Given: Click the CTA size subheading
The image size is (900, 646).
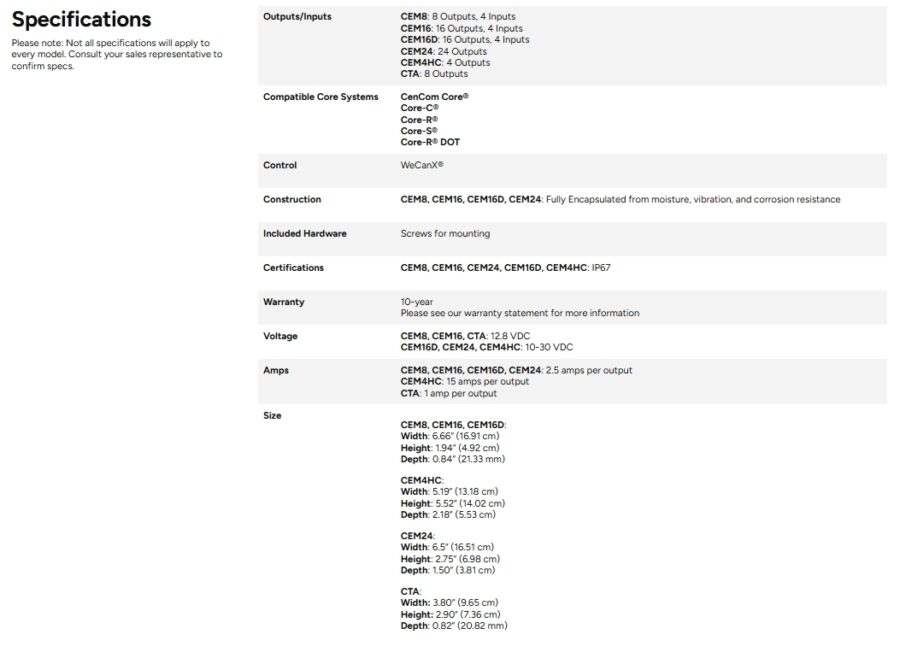Looking at the screenshot, I should 411,592.
